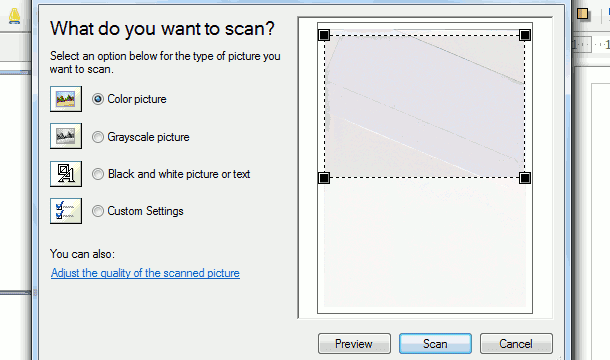The height and width of the screenshot is (360, 610).
Task: Start scanning with the Scan button
Action: click(x=435, y=344)
